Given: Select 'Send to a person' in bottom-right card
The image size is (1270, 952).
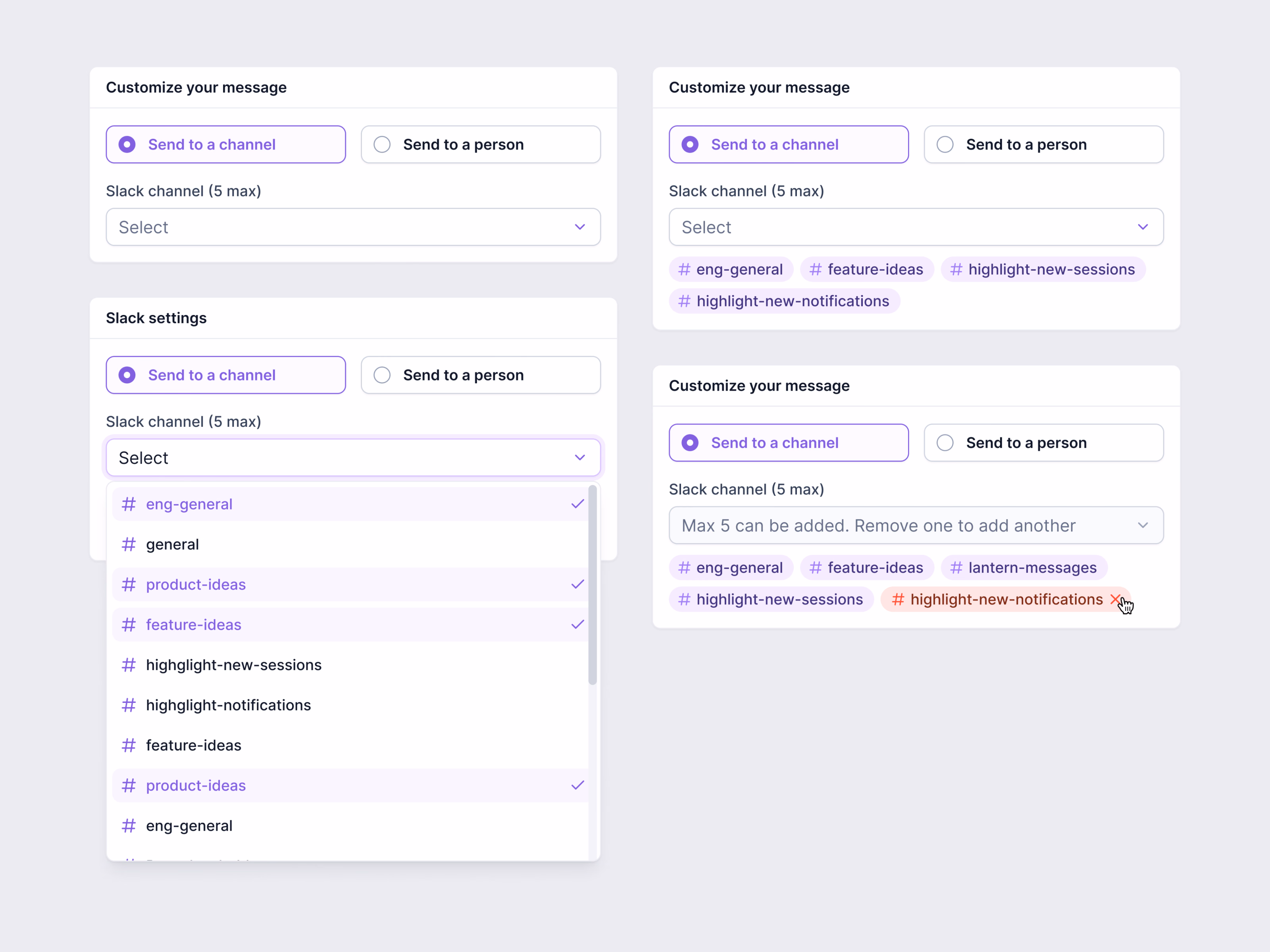Looking at the screenshot, I should click(1044, 443).
